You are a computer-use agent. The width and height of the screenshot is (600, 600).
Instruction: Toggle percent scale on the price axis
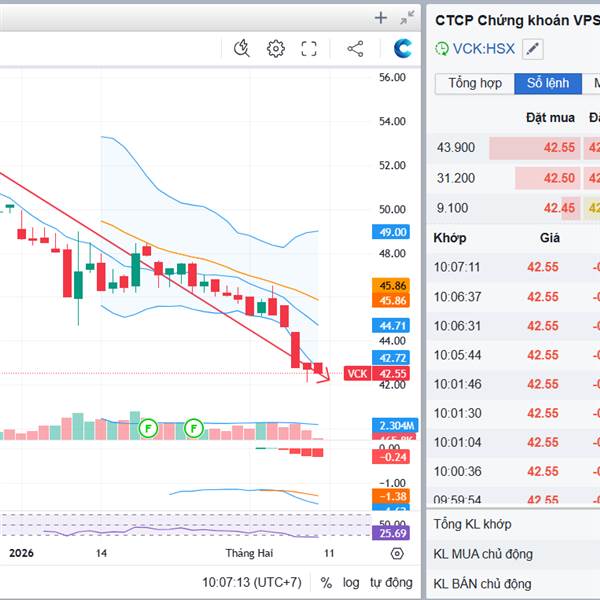pyautogui.click(x=326, y=582)
